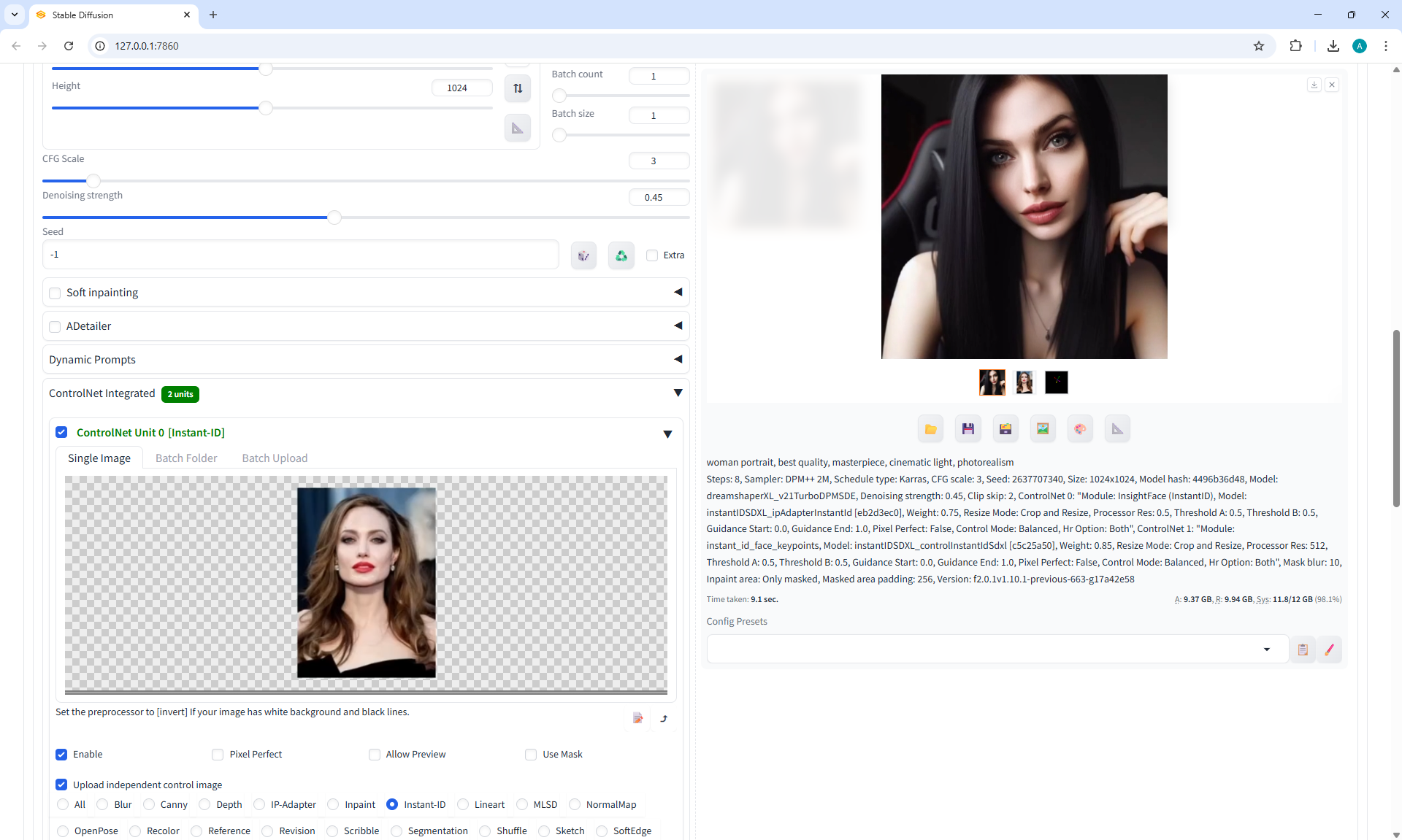Click the floppy disk save image icon

coord(968,429)
